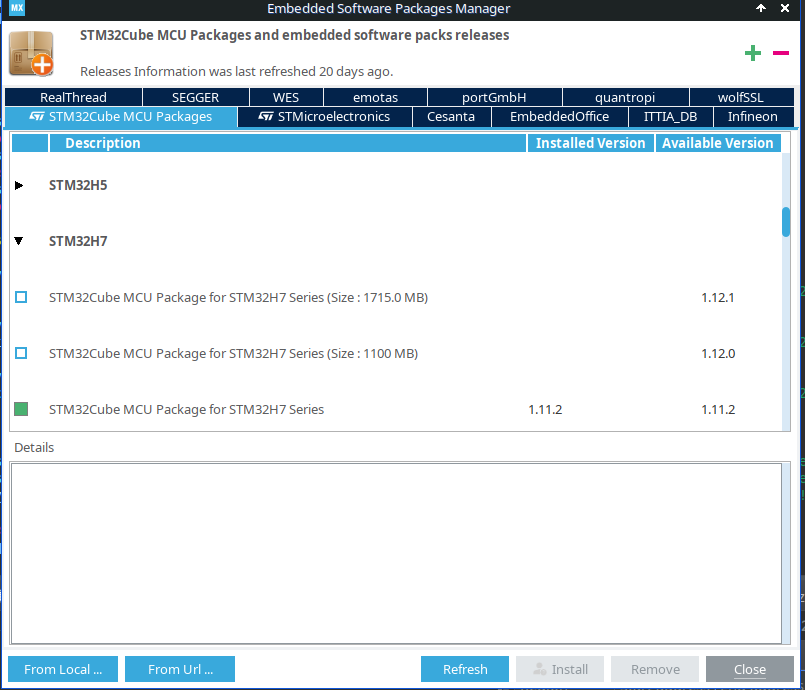Select the STM32Cube MCU Packages tab

click(121, 117)
